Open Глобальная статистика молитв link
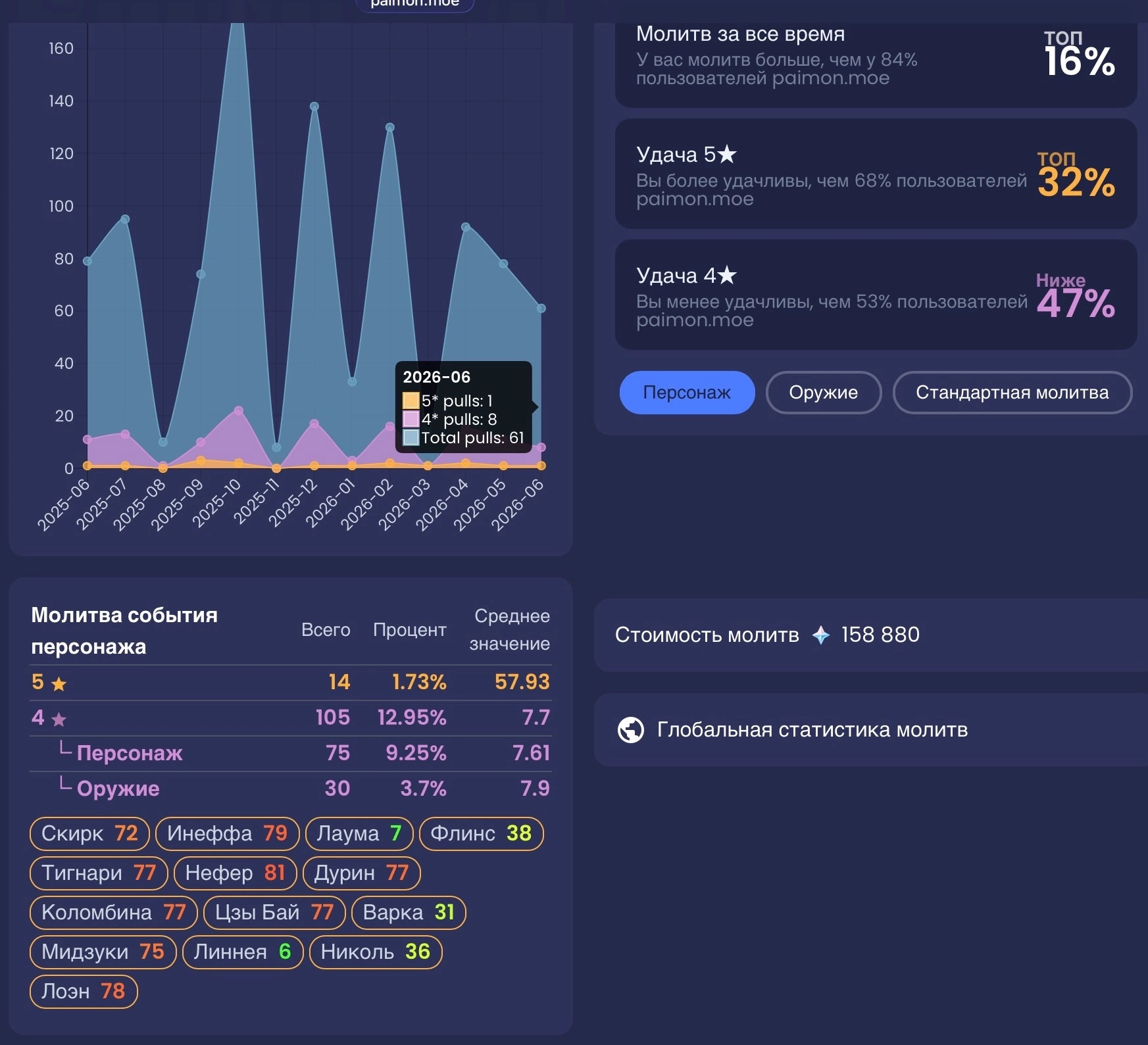Image resolution: width=1148 pixels, height=1045 pixels. coord(812,730)
